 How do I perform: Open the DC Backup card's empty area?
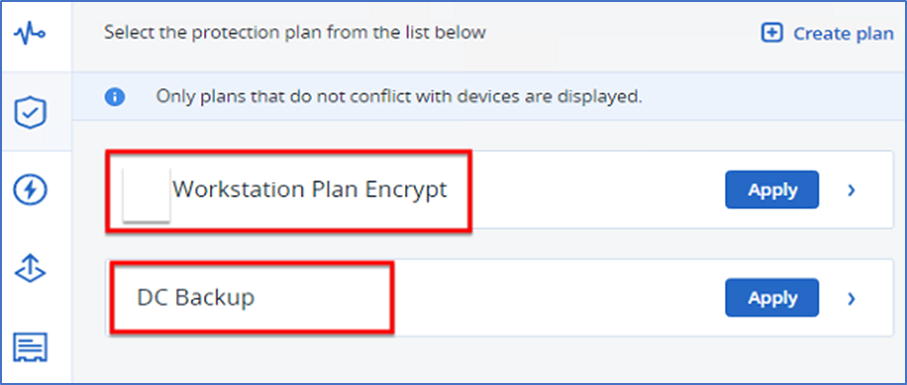point(555,298)
